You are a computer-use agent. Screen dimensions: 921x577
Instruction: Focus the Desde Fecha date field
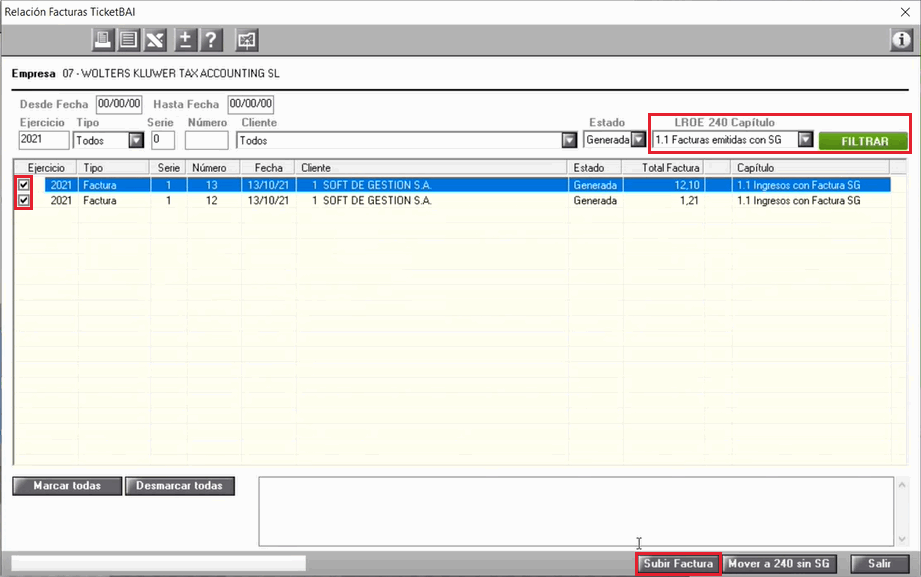pos(119,104)
